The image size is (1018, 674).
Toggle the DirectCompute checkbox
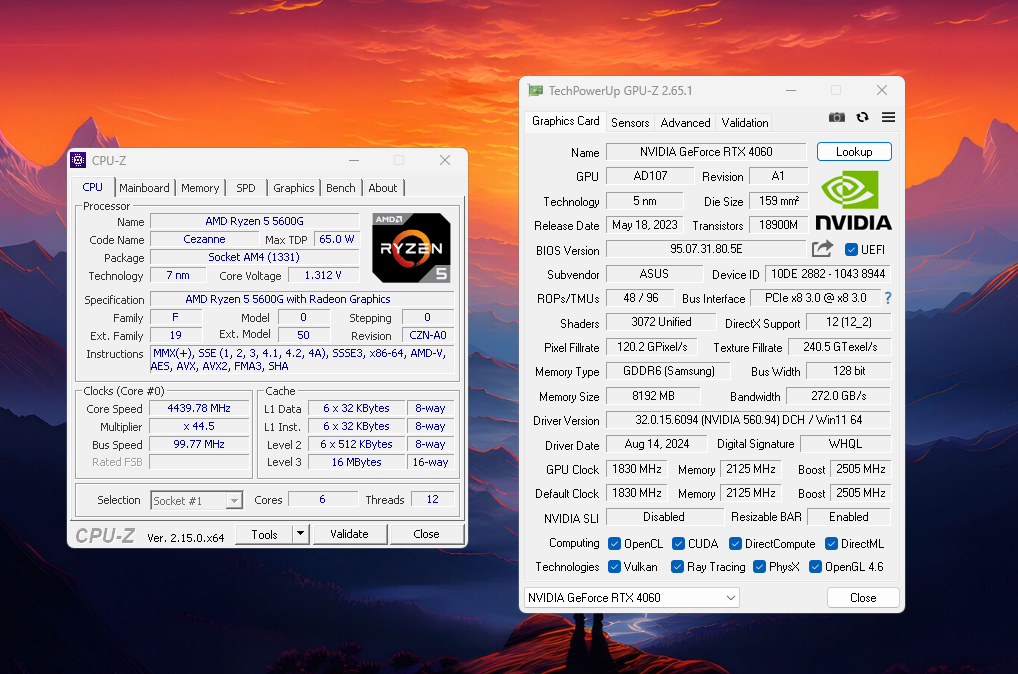click(x=736, y=543)
